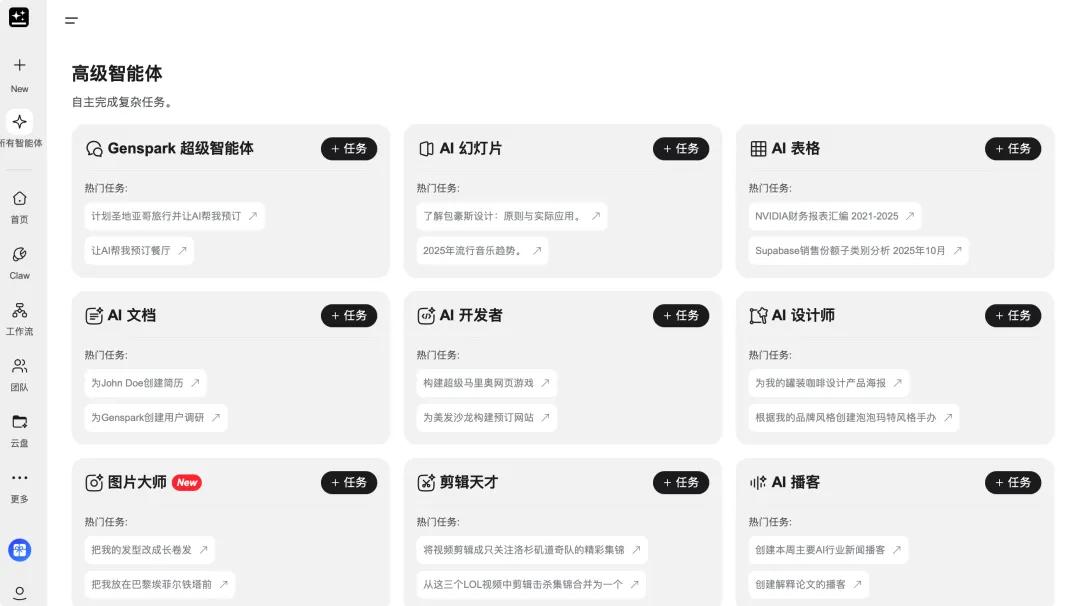Click AI 文档 document icon
Viewport: 1080px width, 606px height.
(94, 315)
